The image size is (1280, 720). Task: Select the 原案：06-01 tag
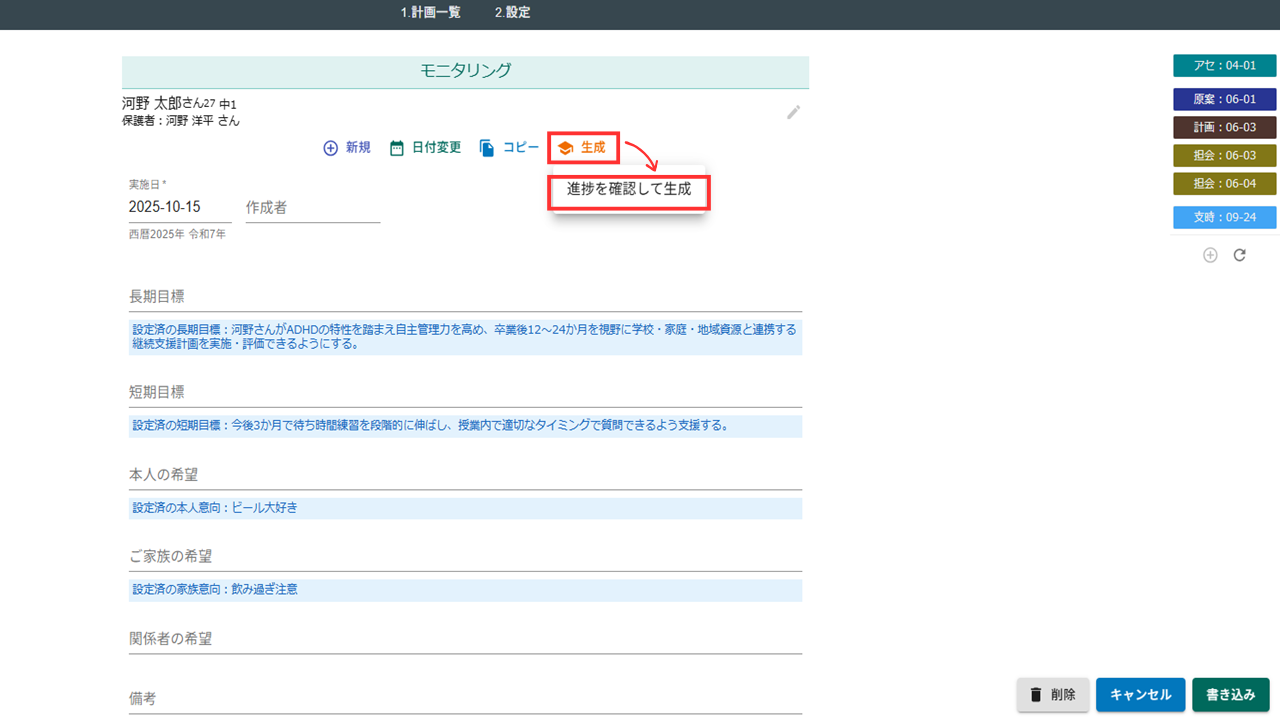point(1224,100)
